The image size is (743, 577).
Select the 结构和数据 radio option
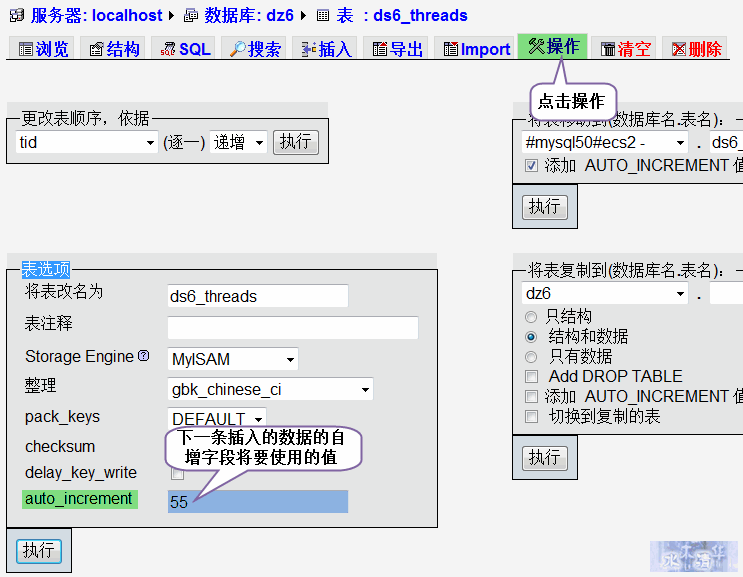point(531,337)
